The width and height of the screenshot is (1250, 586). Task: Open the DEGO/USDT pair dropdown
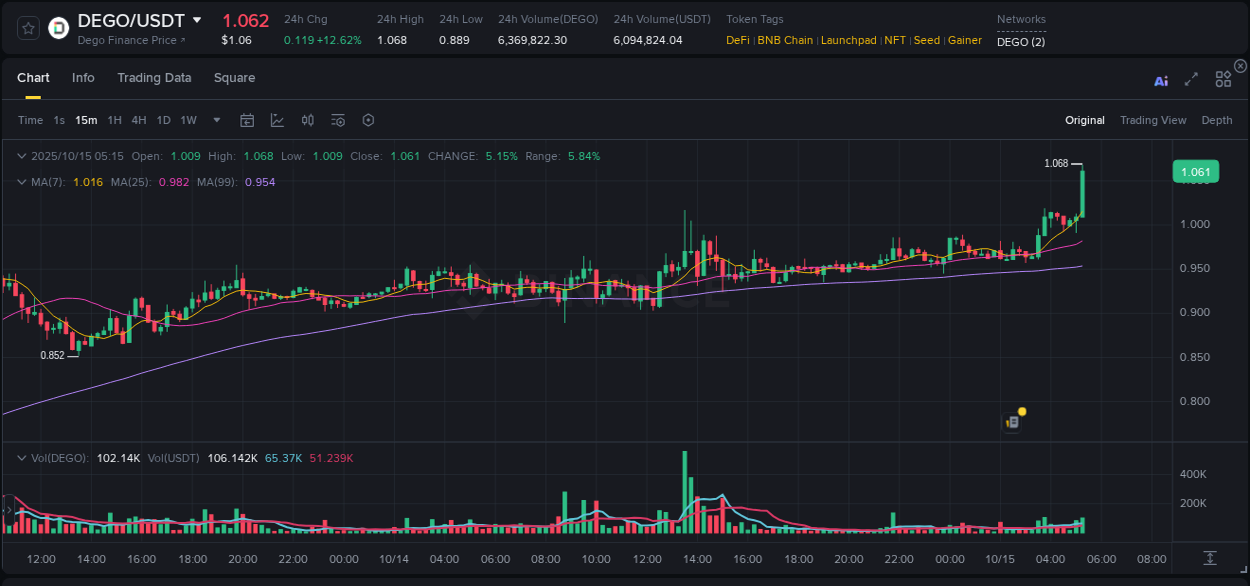[197, 19]
